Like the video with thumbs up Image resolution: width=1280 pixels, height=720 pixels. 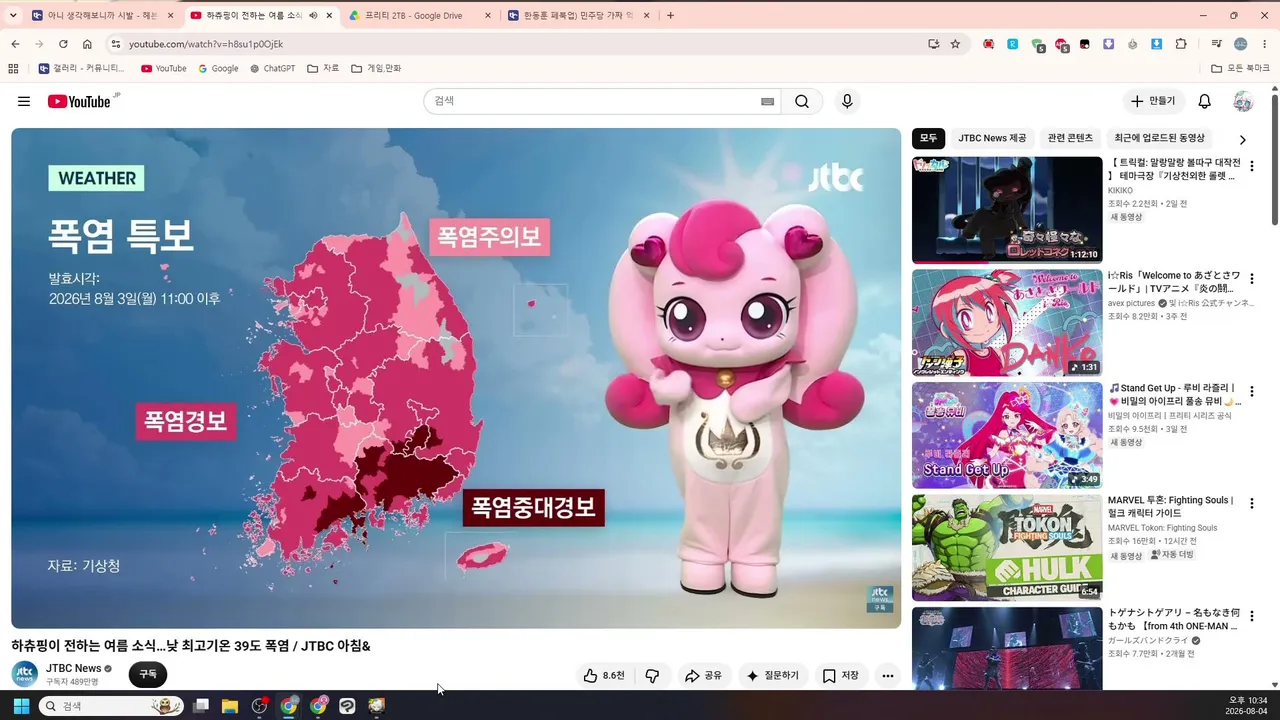(603, 676)
